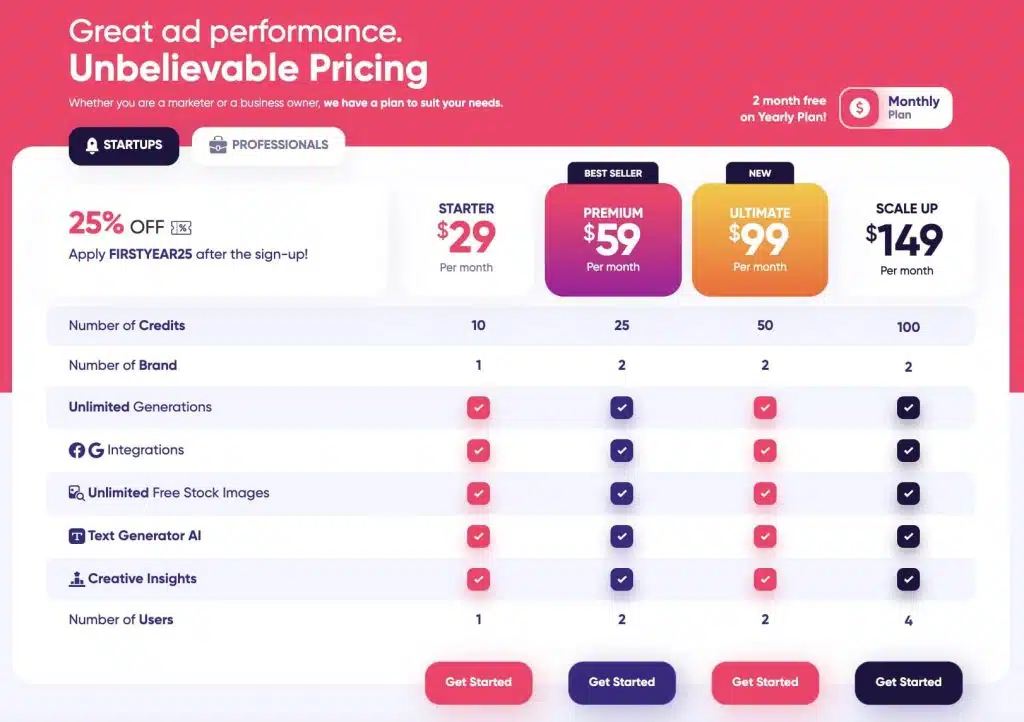This screenshot has height=722, width=1024.
Task: Click the Creative Insights chart icon
Action: (77, 578)
